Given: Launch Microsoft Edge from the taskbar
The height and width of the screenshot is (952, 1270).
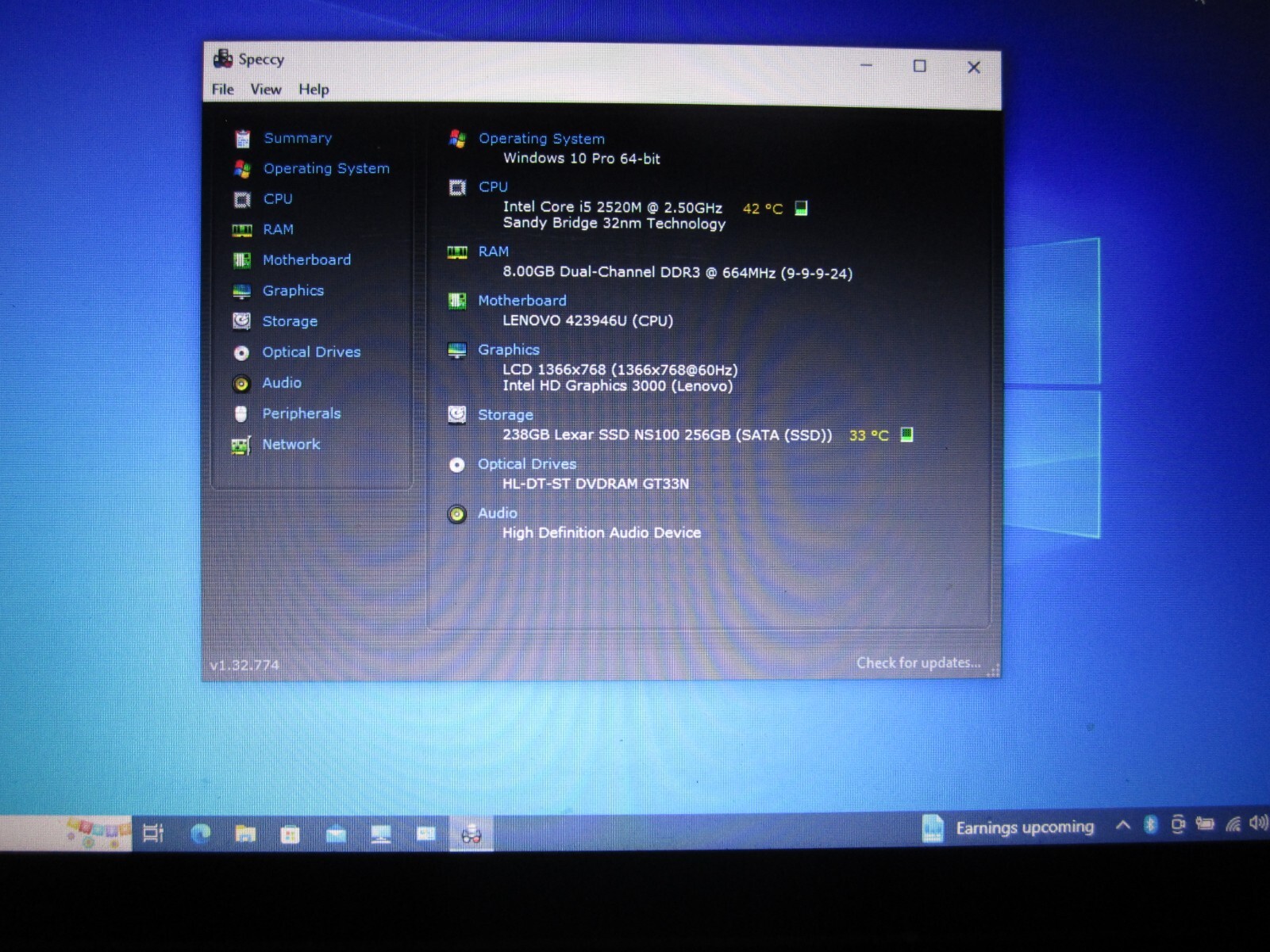Looking at the screenshot, I should click(200, 833).
